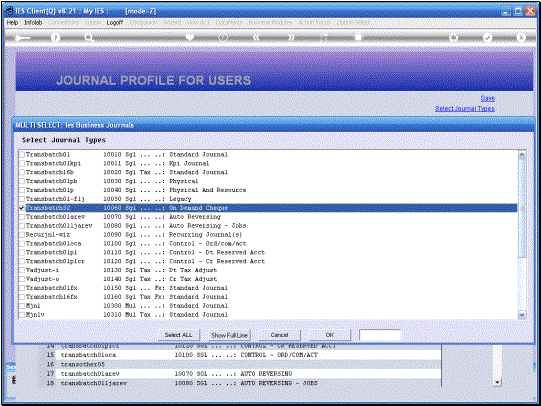Click the input field beside OK

[380, 335]
